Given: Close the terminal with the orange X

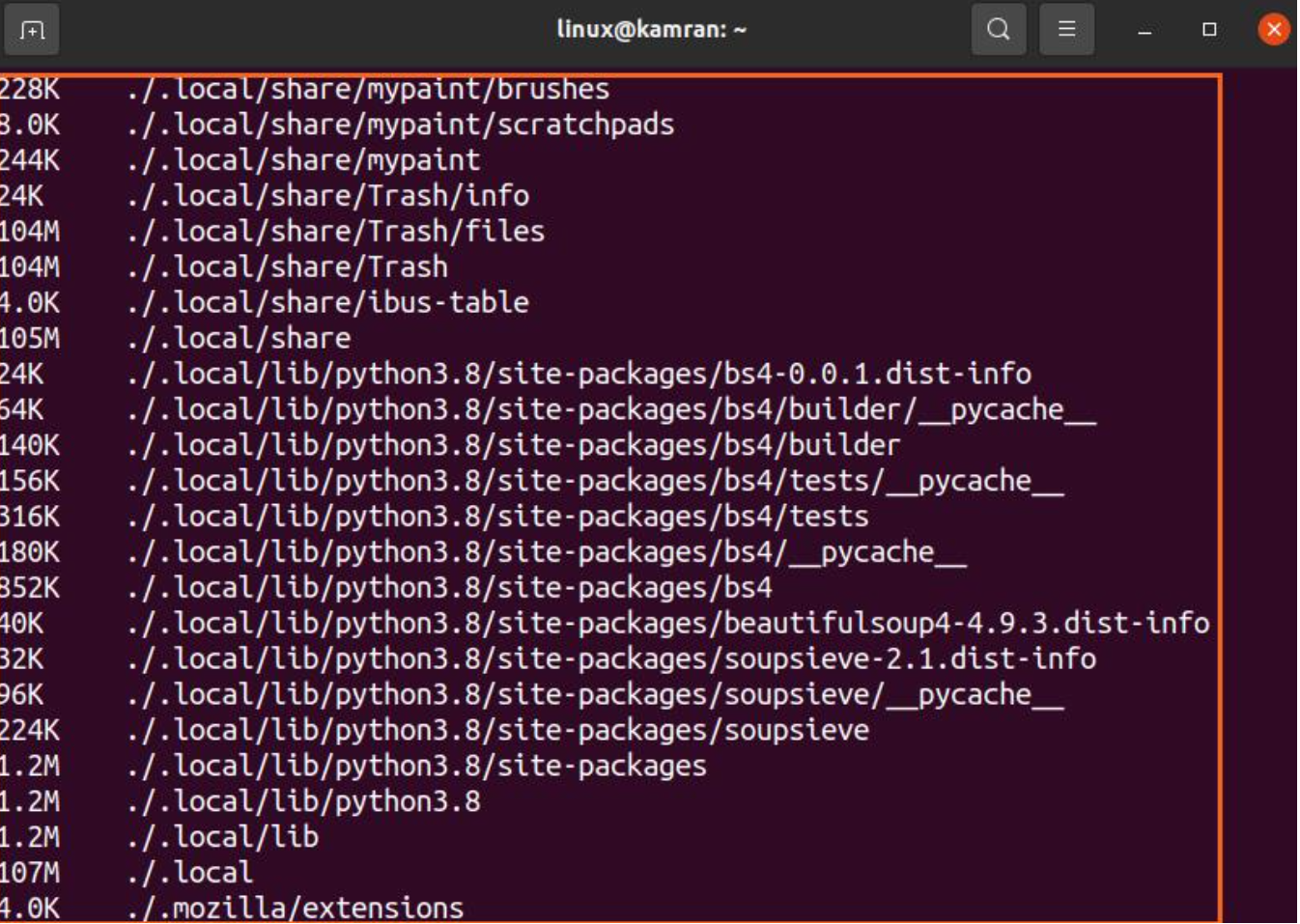Looking at the screenshot, I should tap(1274, 30).
